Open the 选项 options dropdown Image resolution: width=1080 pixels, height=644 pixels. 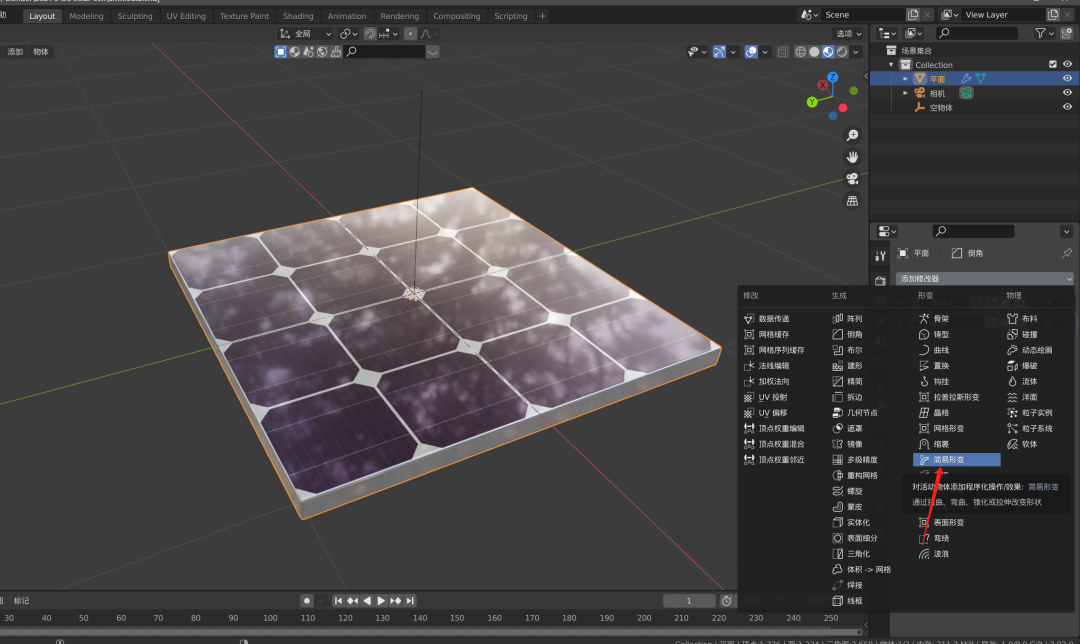[x=848, y=33]
